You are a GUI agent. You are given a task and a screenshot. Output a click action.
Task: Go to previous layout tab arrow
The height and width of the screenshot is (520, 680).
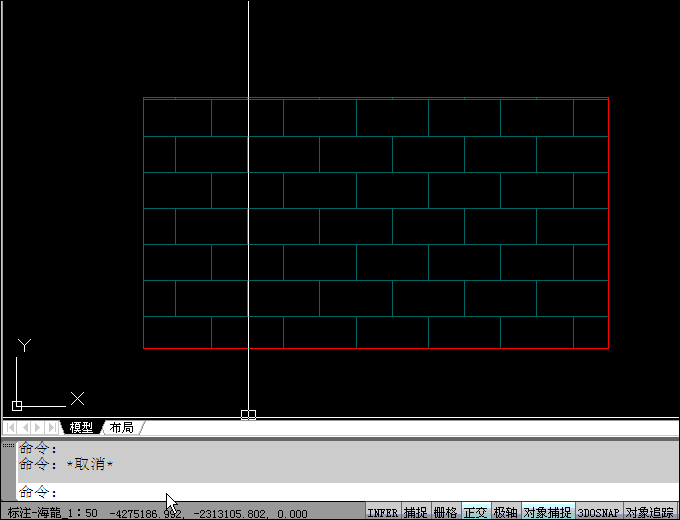[25, 428]
